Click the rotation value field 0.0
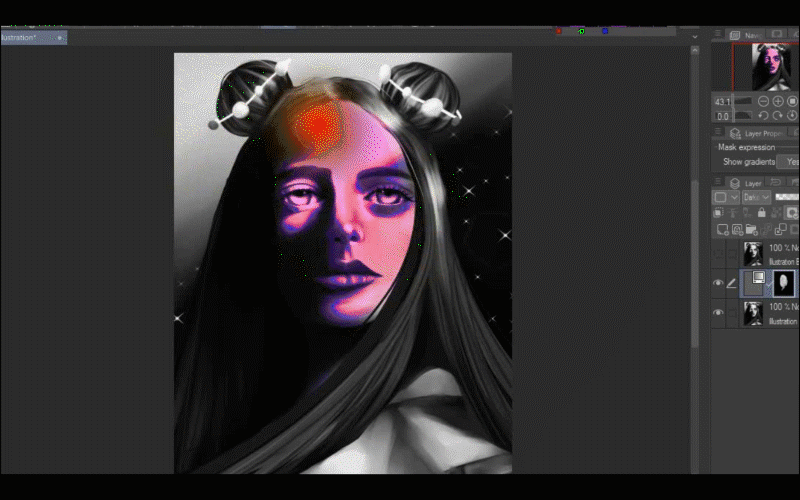The image size is (800, 500). point(722,116)
